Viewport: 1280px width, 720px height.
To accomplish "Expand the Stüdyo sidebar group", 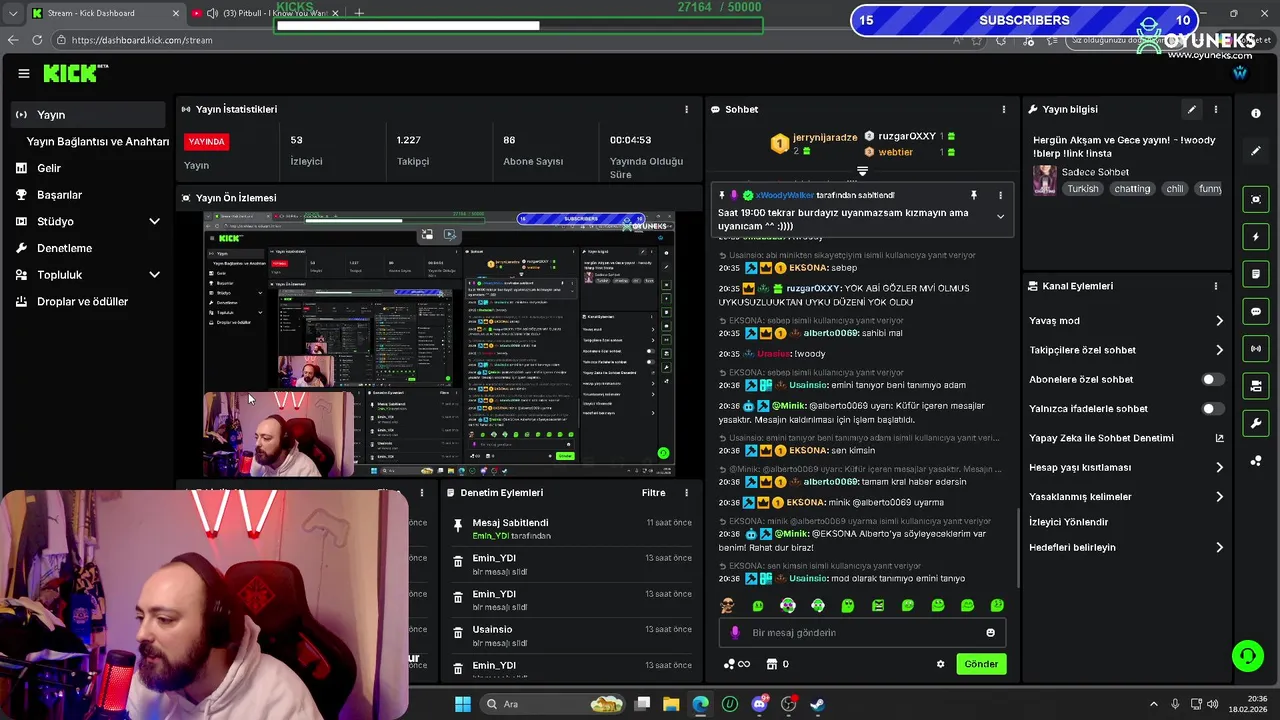I will pyautogui.click(x=154, y=221).
